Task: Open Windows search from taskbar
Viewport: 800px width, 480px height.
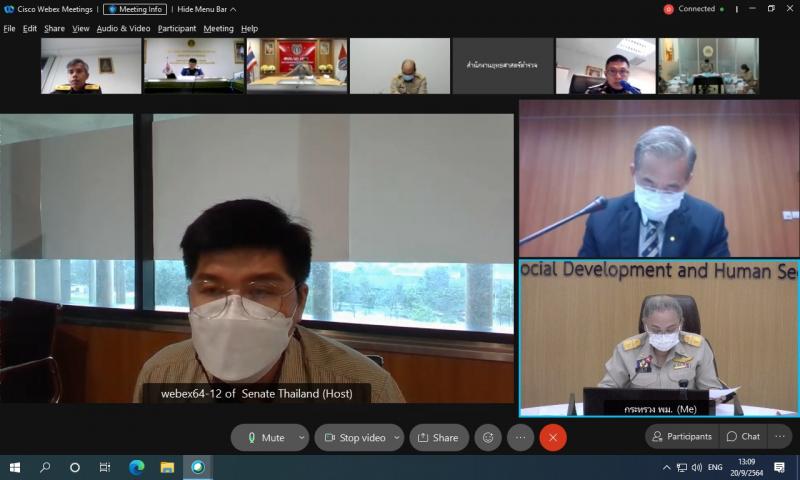Action: 45,467
